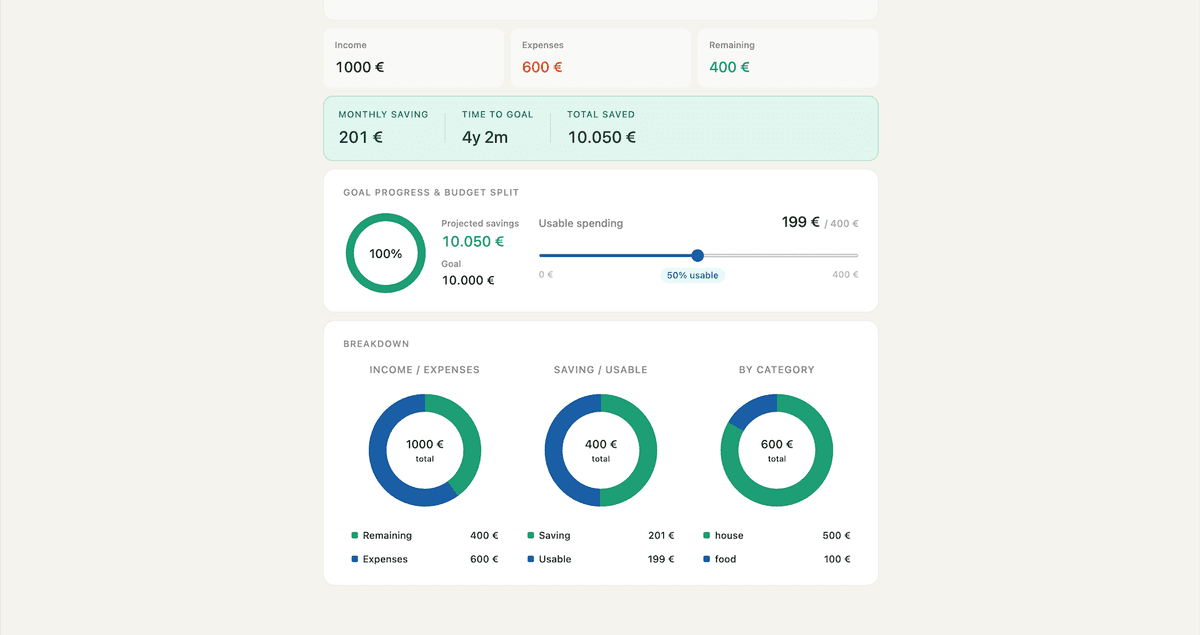Click the '50% usable' badge

pyautogui.click(x=692, y=275)
